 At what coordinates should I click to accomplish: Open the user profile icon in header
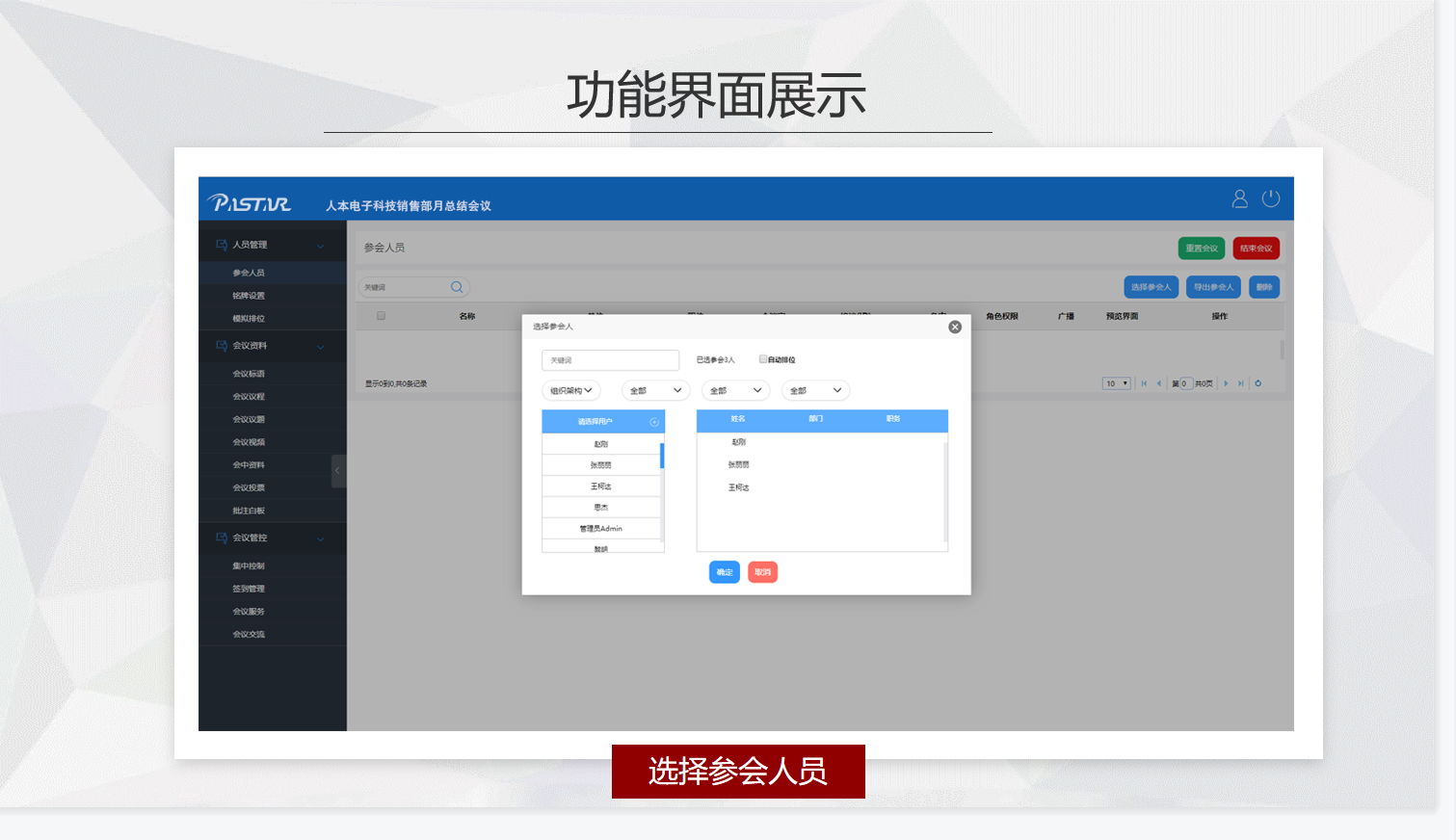pyautogui.click(x=1240, y=198)
